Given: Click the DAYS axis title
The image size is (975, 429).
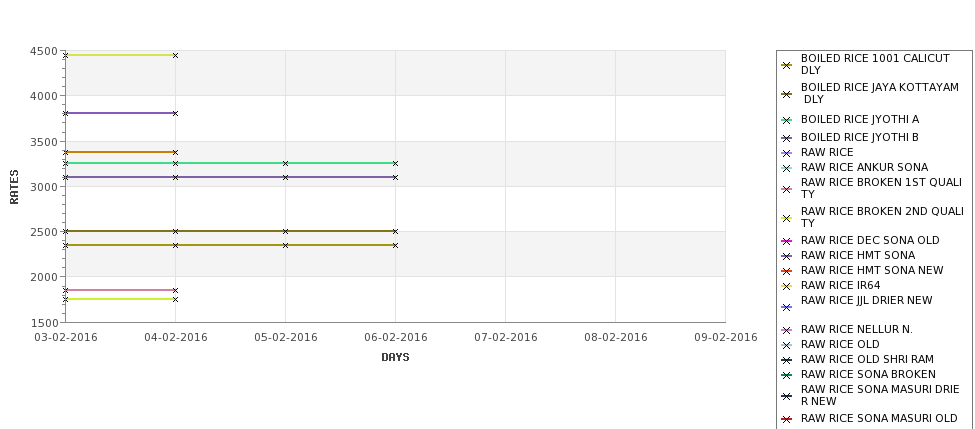Looking at the screenshot, I should tap(395, 358).
